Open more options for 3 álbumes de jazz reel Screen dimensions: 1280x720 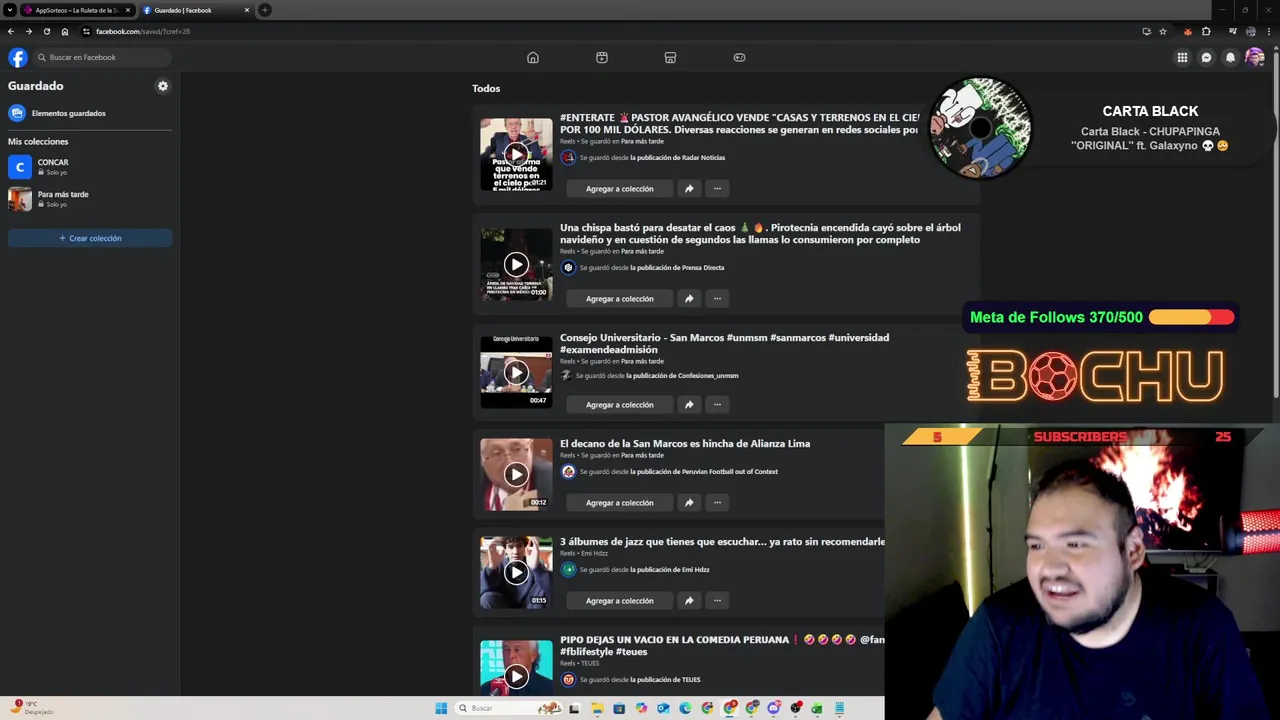(x=717, y=600)
